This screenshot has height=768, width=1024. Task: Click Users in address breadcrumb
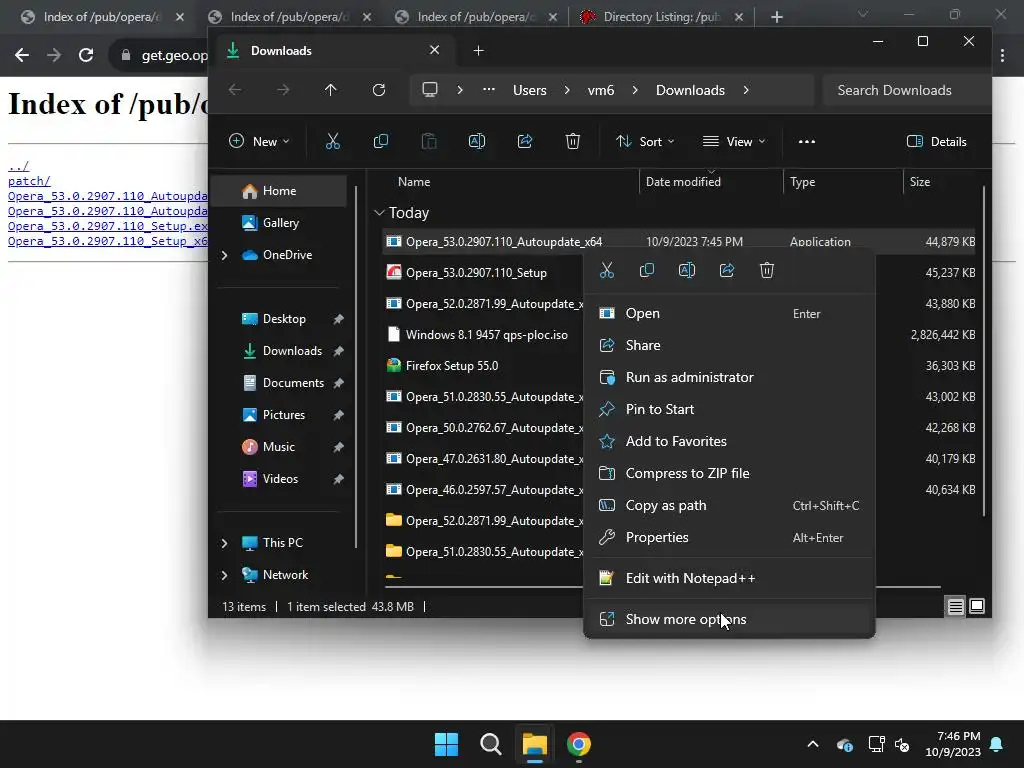pyautogui.click(x=530, y=90)
